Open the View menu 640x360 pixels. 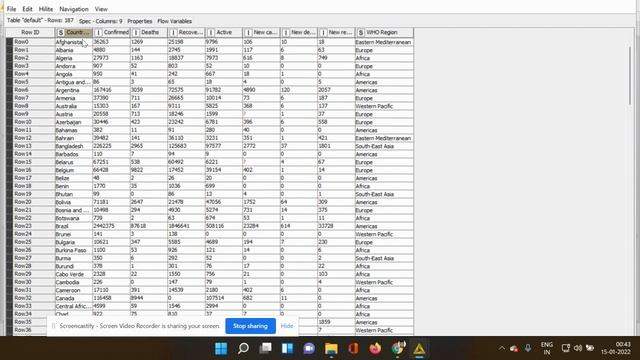[101, 9]
